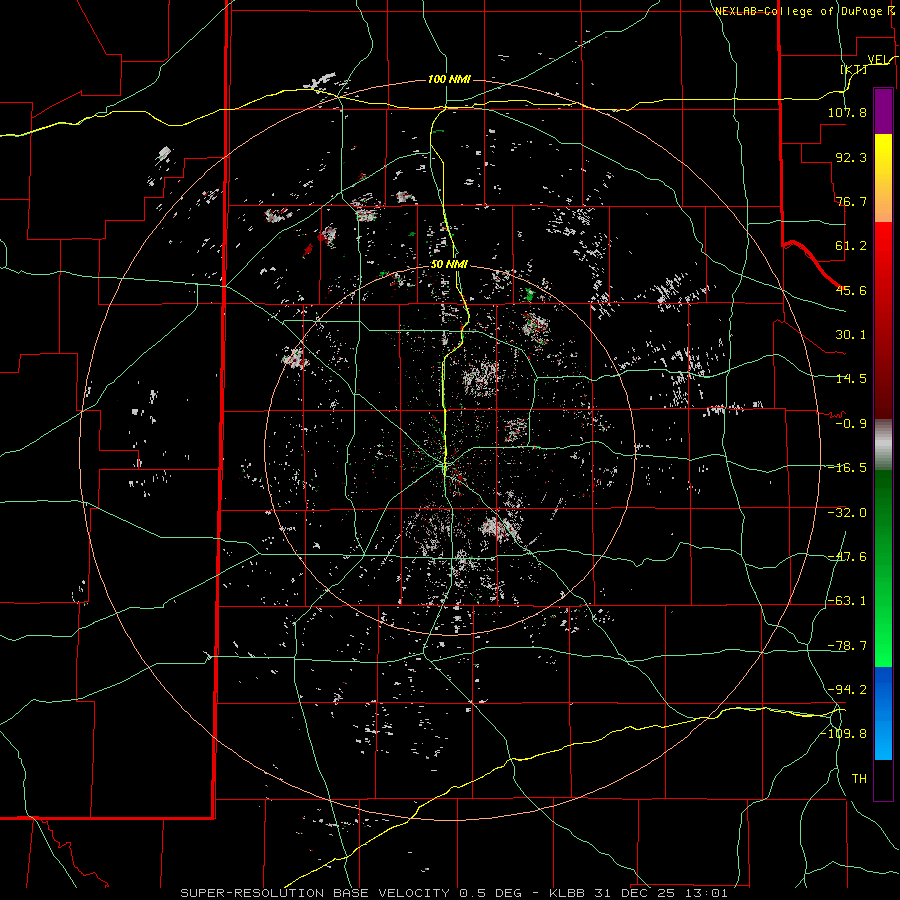This screenshot has width=900, height=900.
Task: Select the -63.1 scale value
Action: 847,601
